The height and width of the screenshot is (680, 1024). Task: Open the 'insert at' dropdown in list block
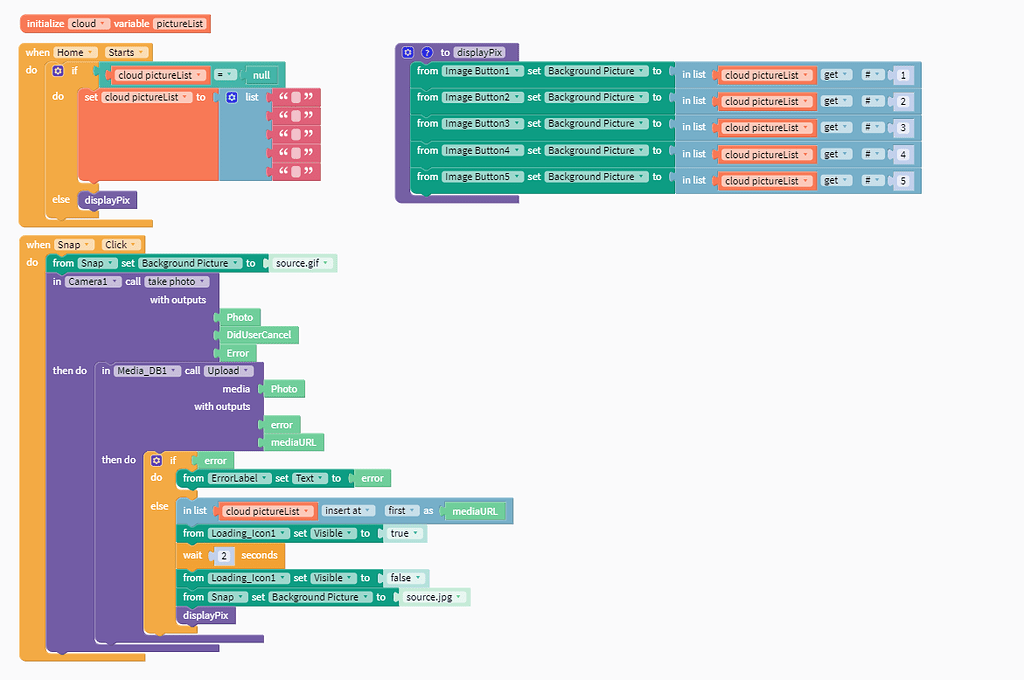pyautogui.click(x=348, y=511)
